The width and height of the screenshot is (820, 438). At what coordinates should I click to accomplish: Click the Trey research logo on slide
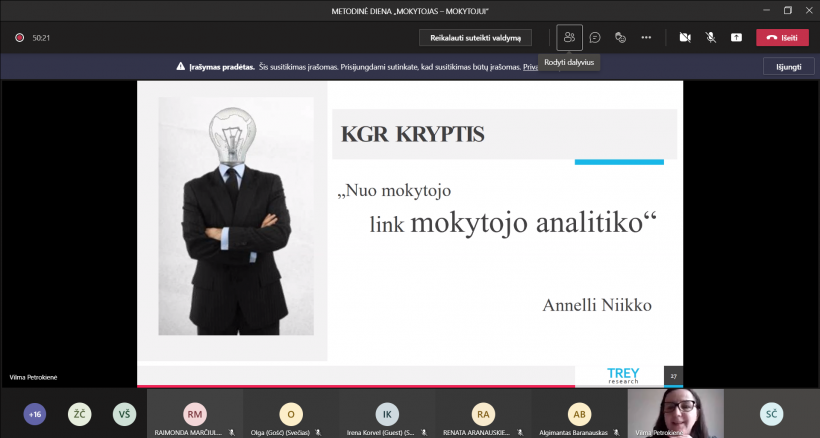click(623, 375)
